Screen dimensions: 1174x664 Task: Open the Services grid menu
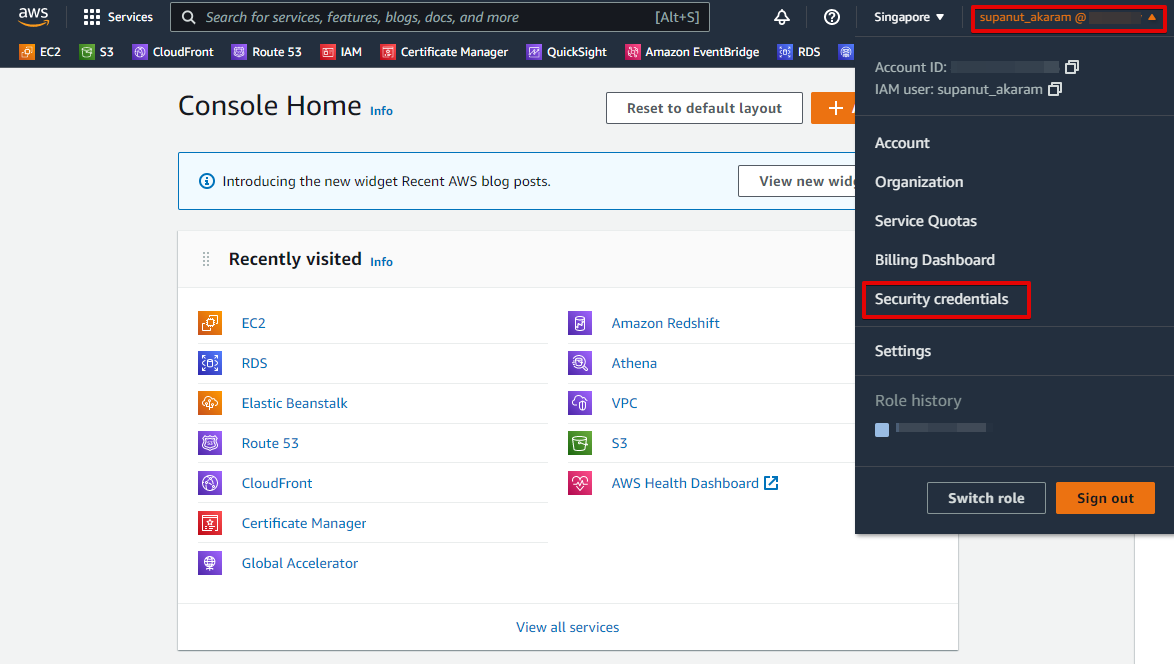click(x=118, y=17)
